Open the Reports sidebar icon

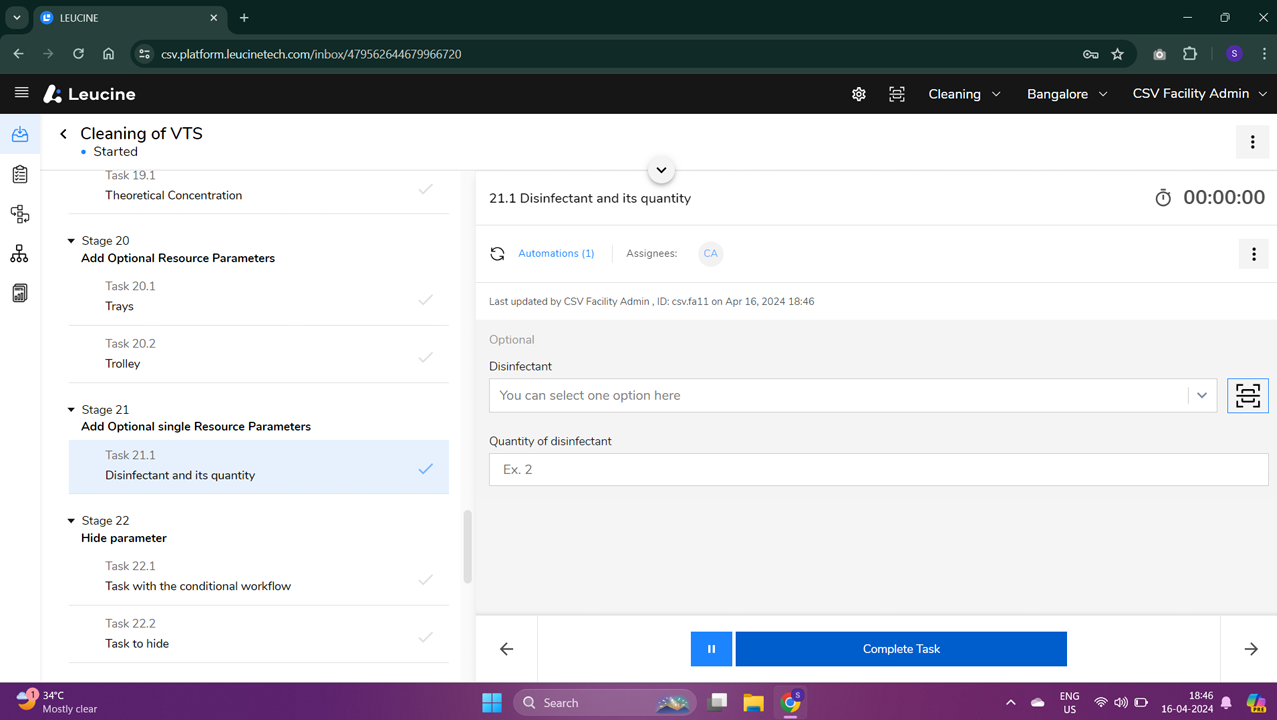pyautogui.click(x=19, y=292)
